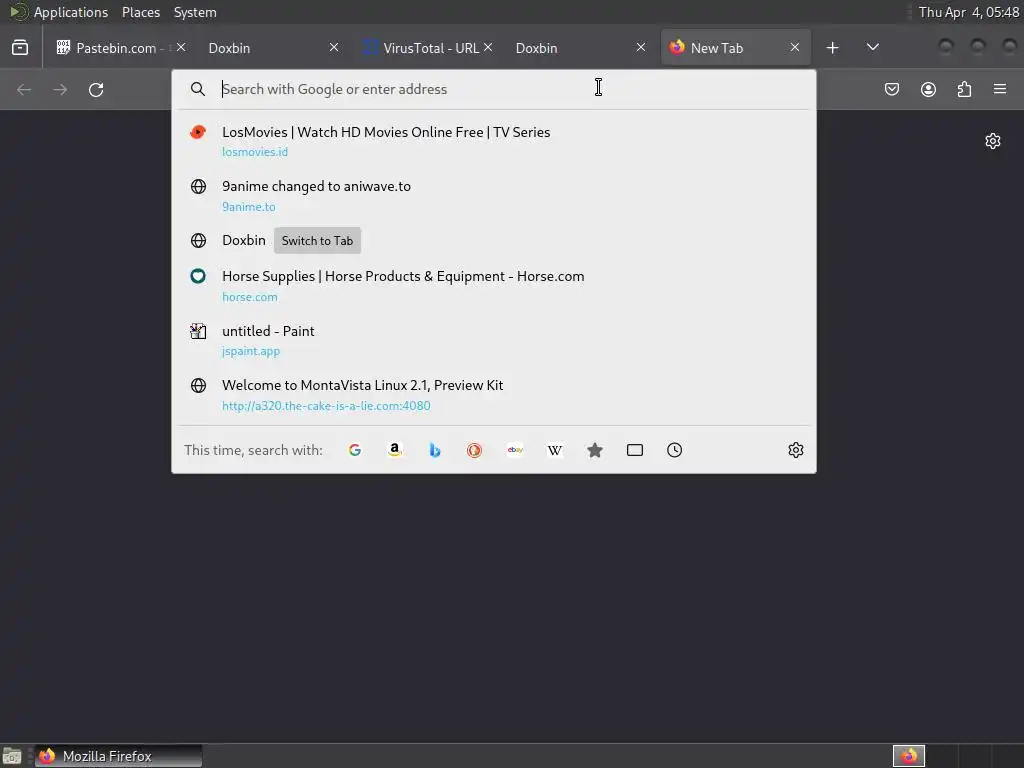1024x768 pixels.
Task: Open the Pocket save icon
Action: 891,89
